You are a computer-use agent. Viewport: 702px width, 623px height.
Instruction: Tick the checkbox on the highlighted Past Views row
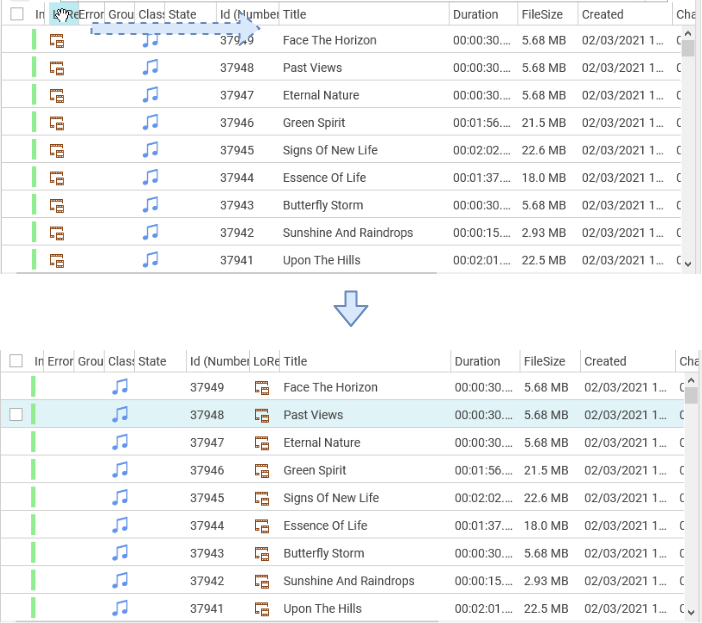coord(16,415)
